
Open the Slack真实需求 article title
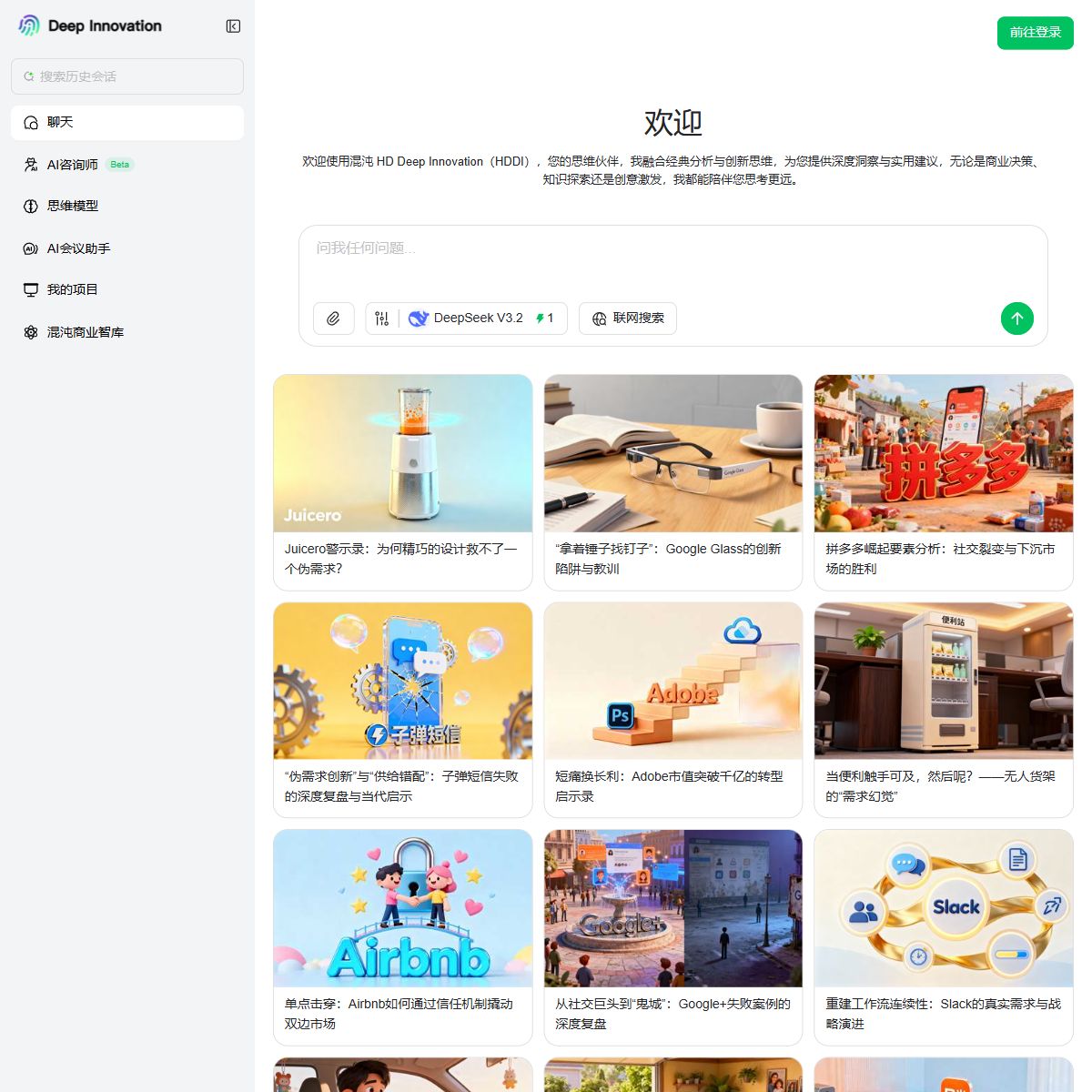pyautogui.click(x=944, y=1014)
